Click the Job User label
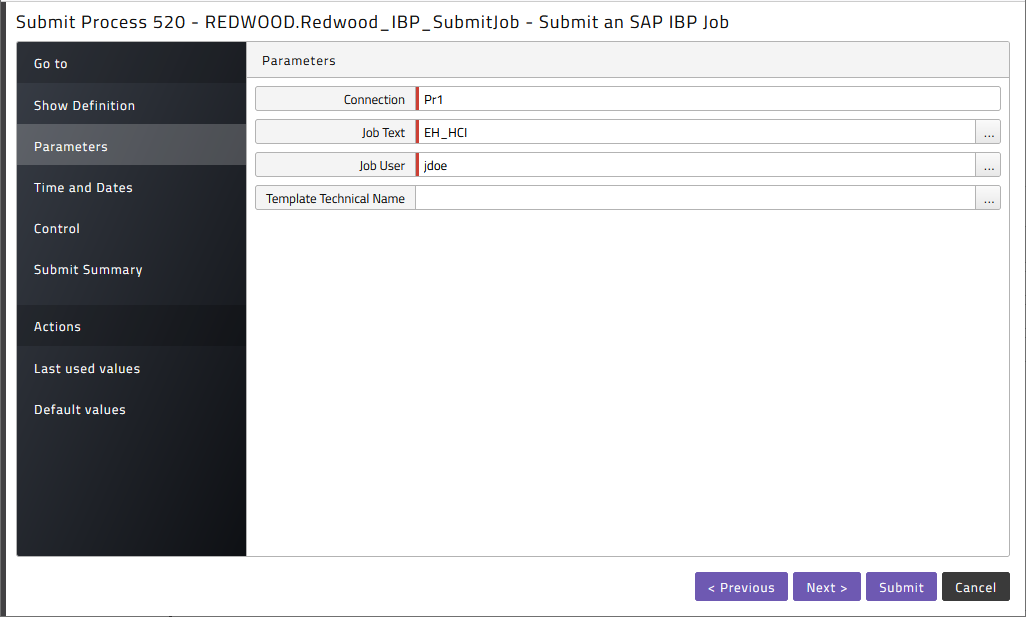This screenshot has height=617, width=1026. 381,166
